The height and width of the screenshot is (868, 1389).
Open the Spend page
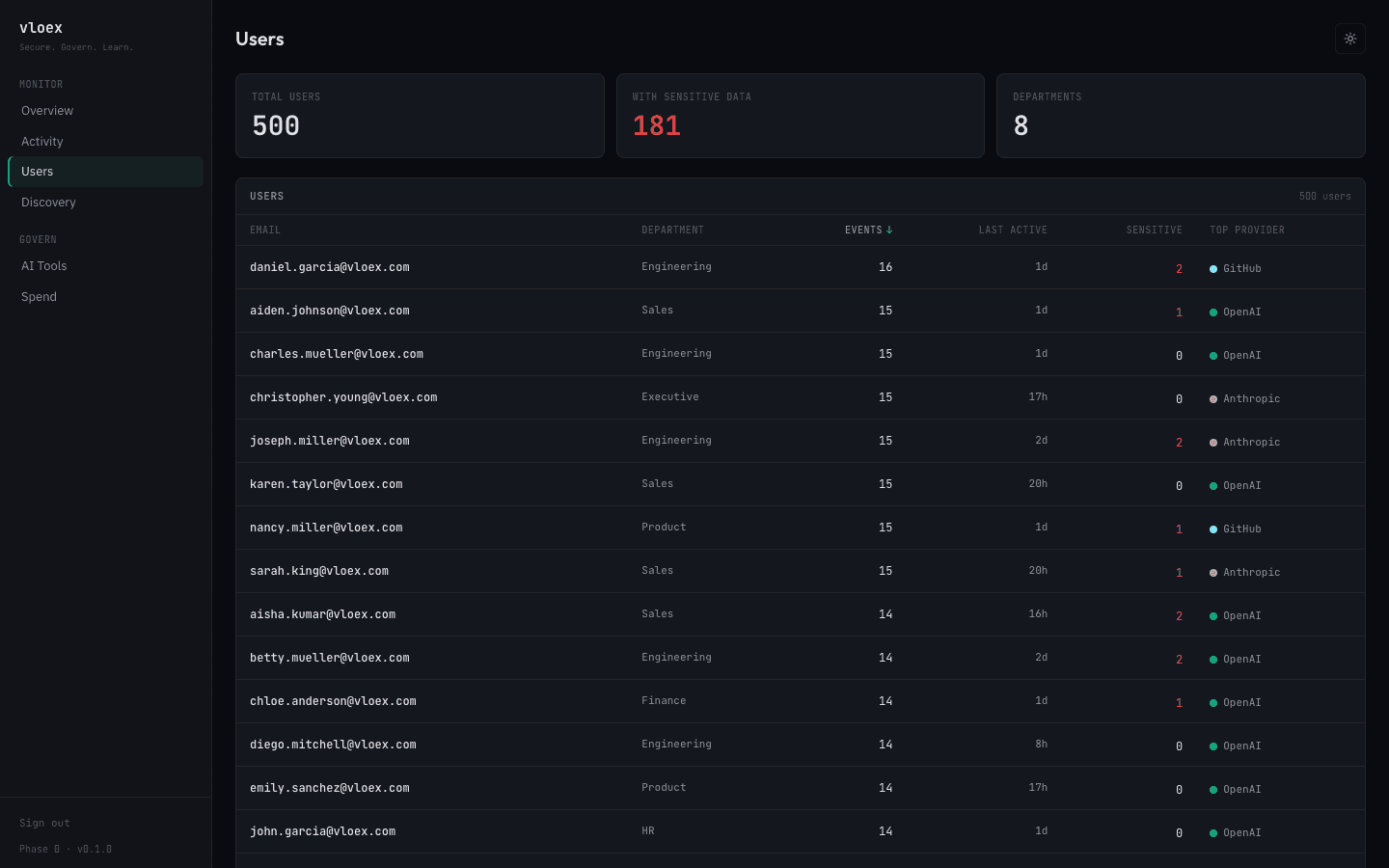click(39, 296)
